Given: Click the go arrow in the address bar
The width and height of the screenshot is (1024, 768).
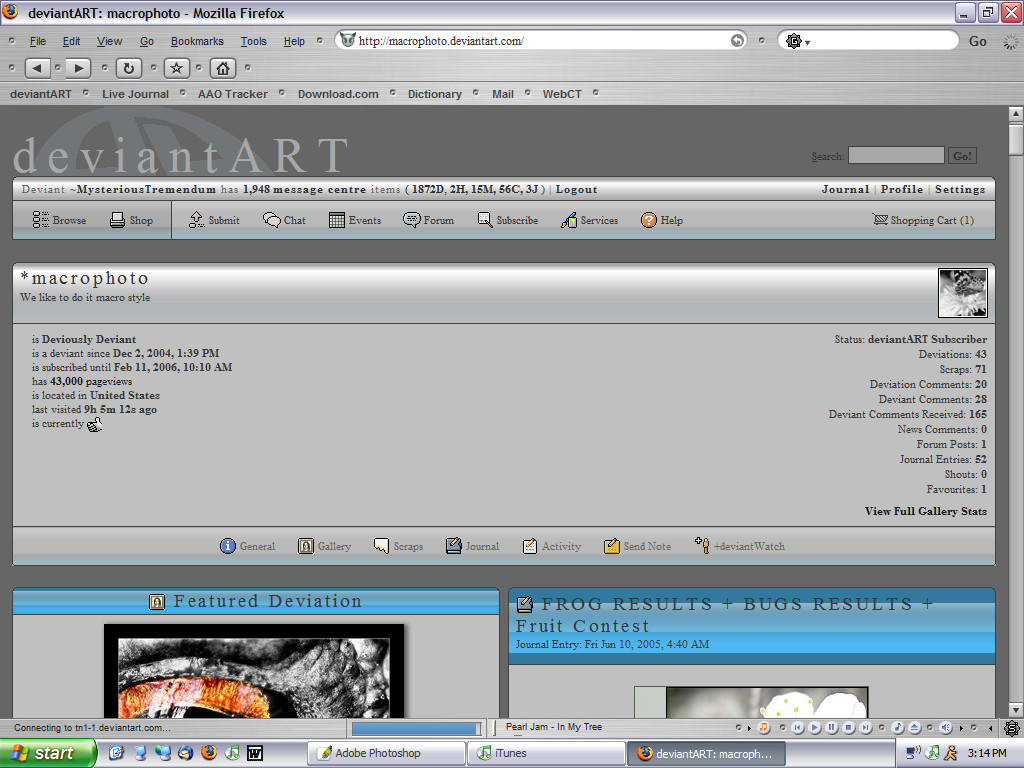Looking at the screenshot, I should point(737,40).
